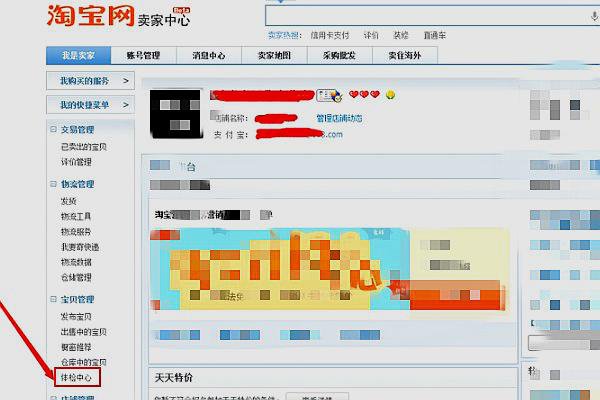
Task: Click the 宝贝管理 section heading
Action: [78, 299]
